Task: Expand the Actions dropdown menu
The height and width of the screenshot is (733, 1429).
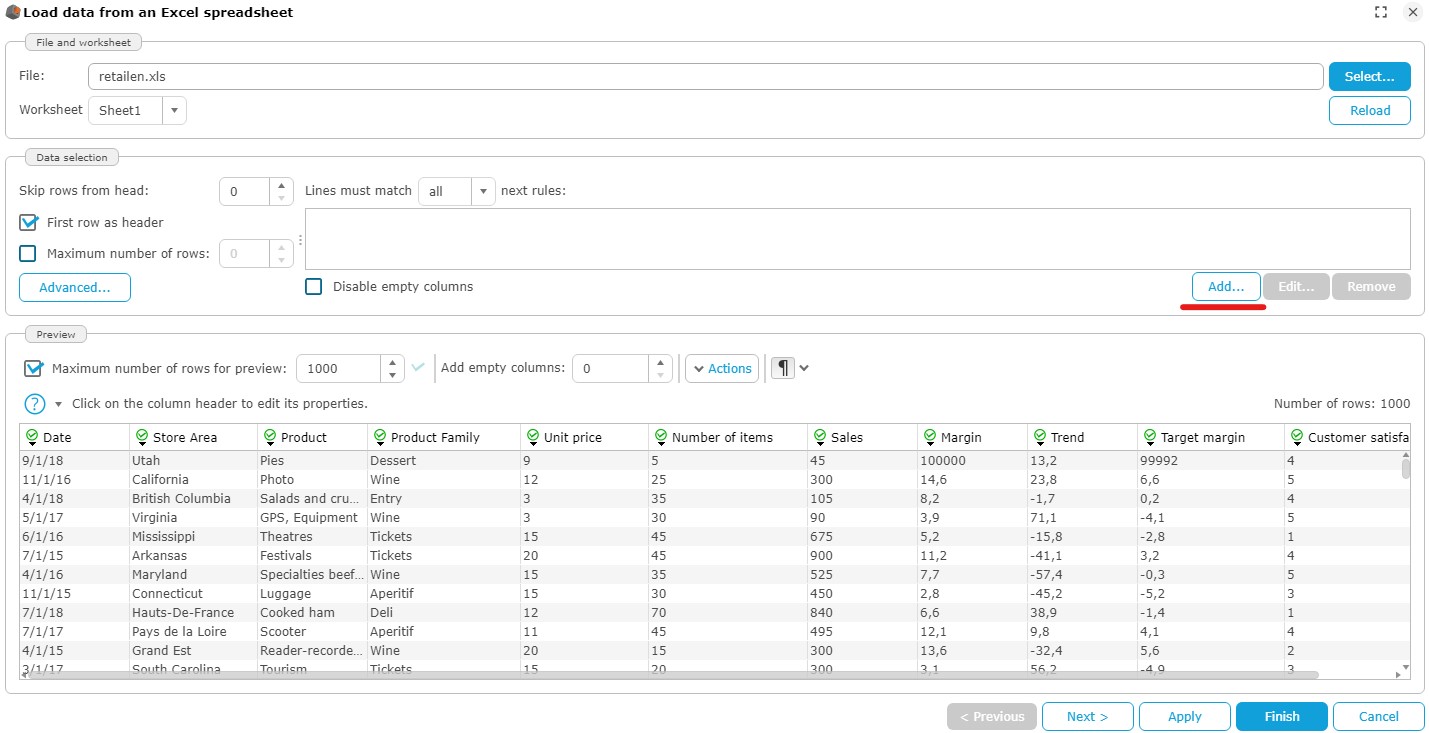Action: point(722,368)
